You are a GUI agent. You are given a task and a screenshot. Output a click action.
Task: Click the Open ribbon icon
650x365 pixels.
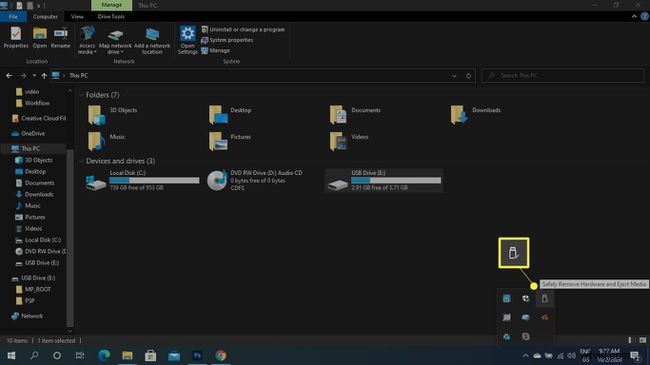[x=40, y=37]
